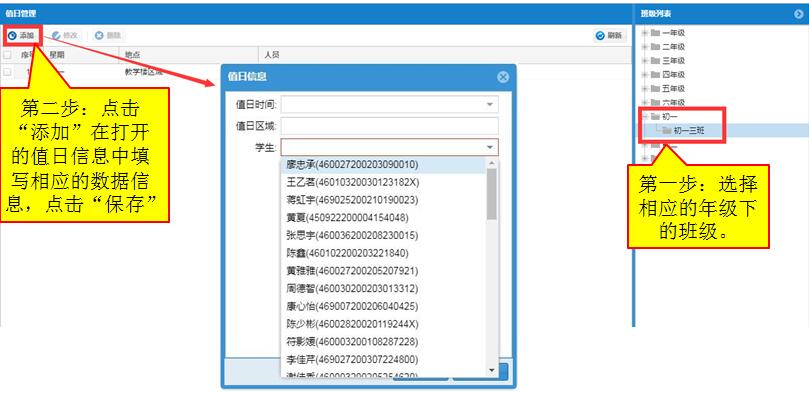Click the 添加 (add) toolbar button
This screenshot has height=393, width=809.
(21, 36)
